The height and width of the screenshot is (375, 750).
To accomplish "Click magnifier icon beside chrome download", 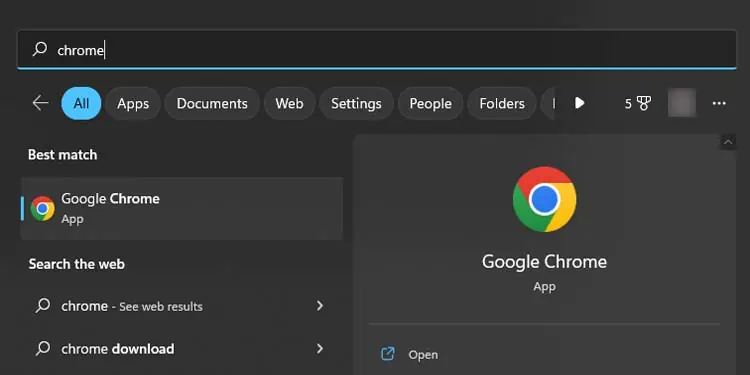I will [x=43, y=349].
